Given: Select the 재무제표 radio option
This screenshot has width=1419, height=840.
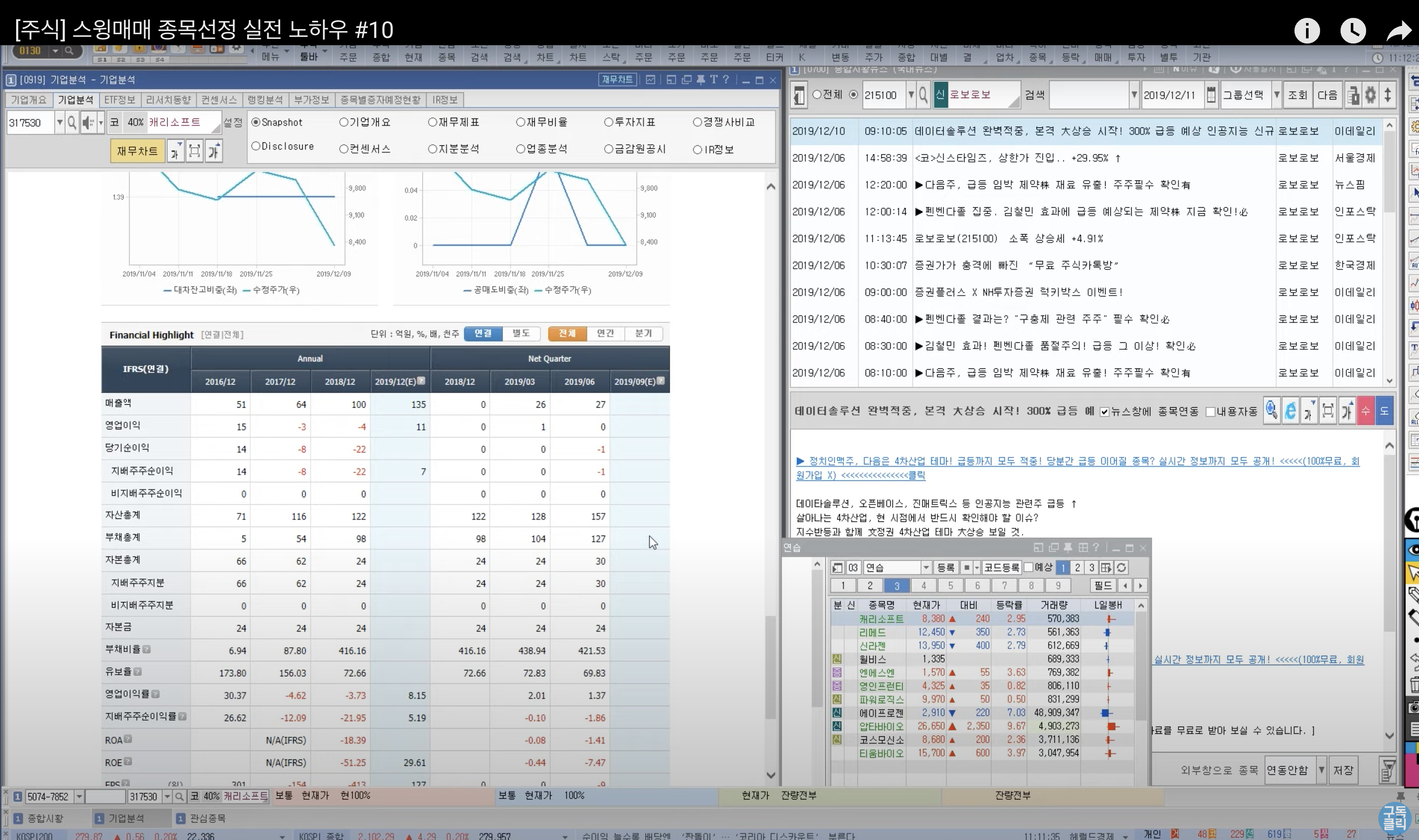Looking at the screenshot, I should pos(432,122).
